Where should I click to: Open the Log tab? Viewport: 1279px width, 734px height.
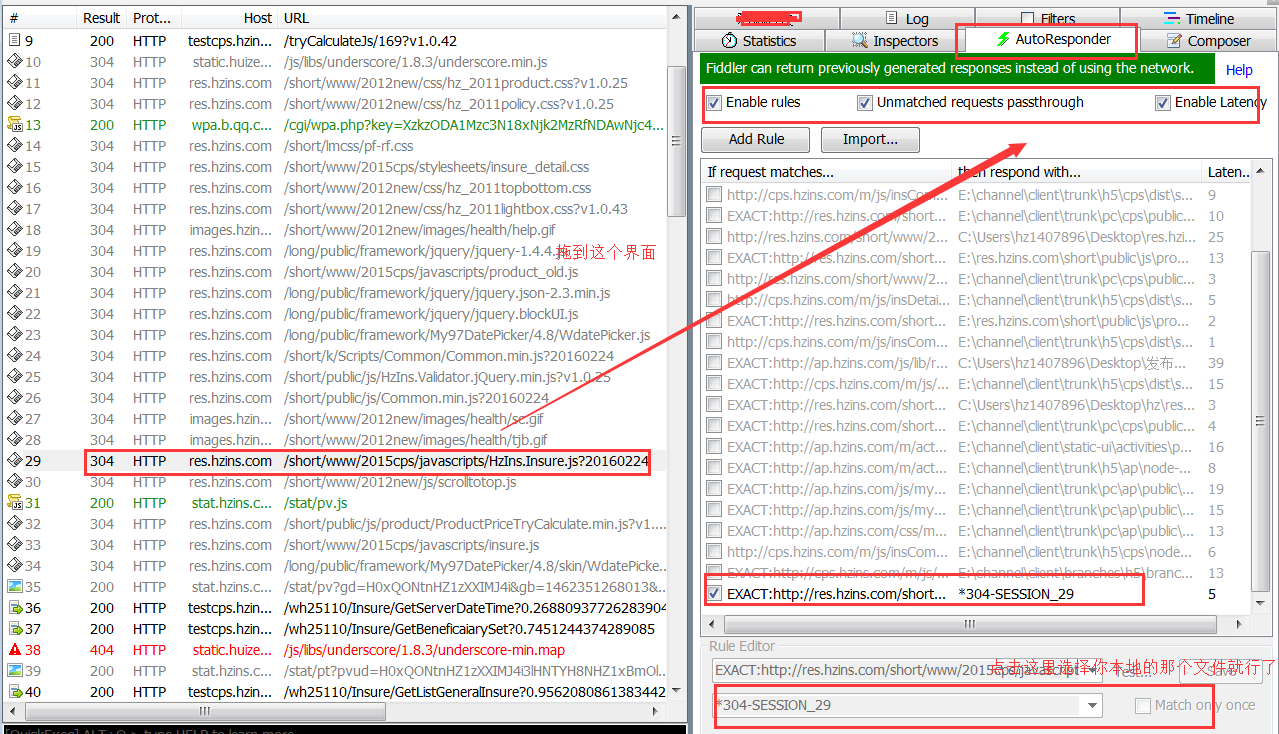pos(906,19)
